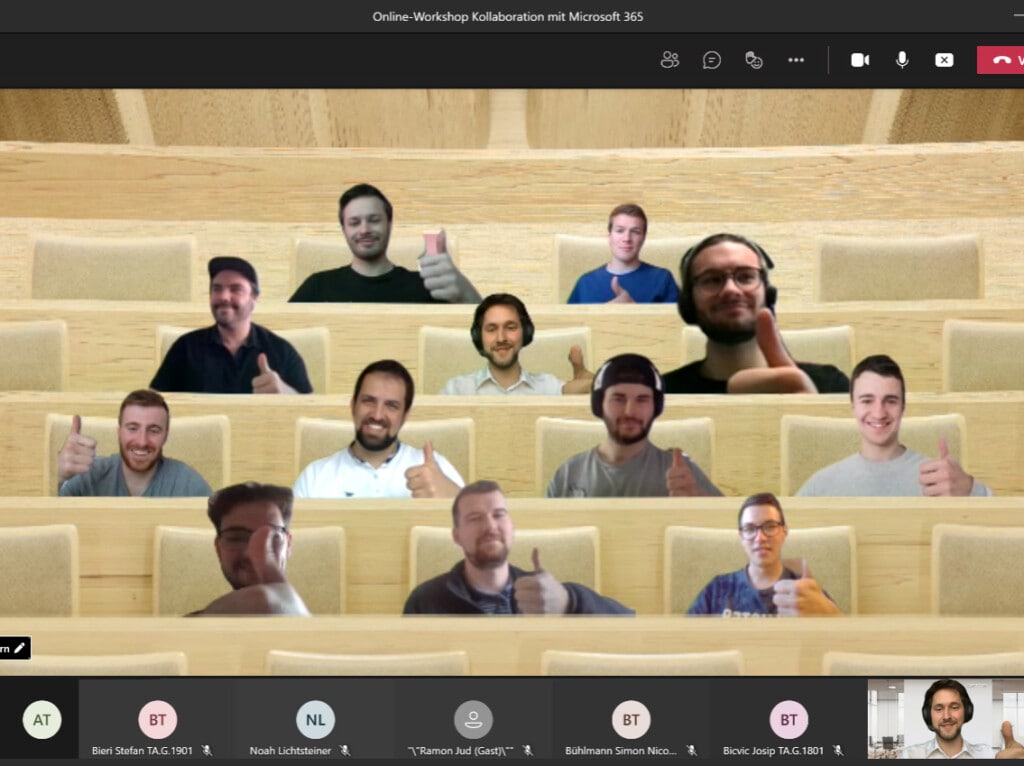Click muted mic icon for Bühlmann Simon
This screenshot has height=766, width=1024.
click(x=691, y=751)
